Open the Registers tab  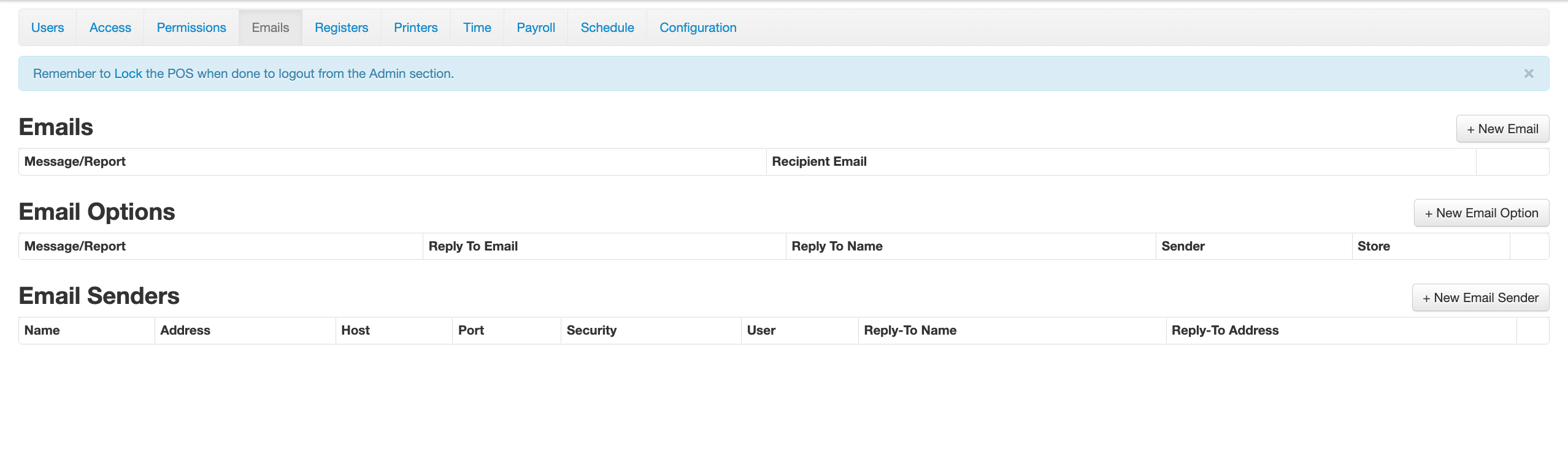point(341,28)
